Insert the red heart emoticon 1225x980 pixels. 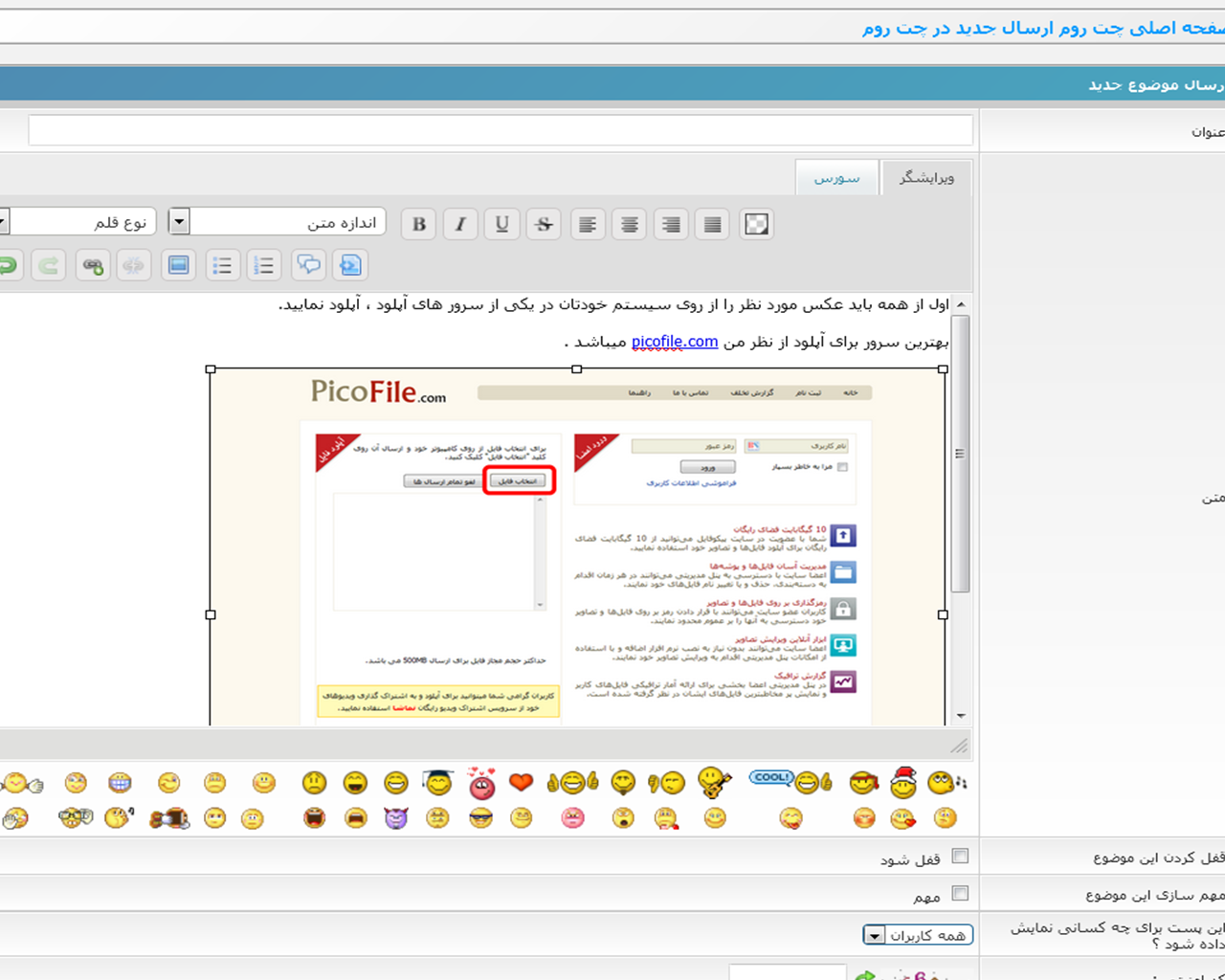coord(521,782)
